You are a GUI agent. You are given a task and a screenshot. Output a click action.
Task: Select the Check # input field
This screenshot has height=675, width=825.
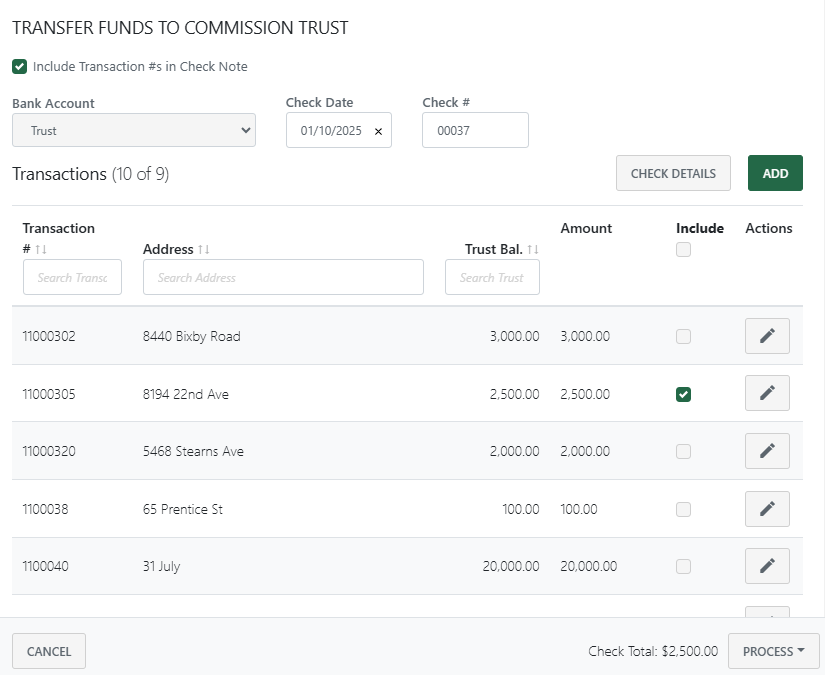point(475,130)
